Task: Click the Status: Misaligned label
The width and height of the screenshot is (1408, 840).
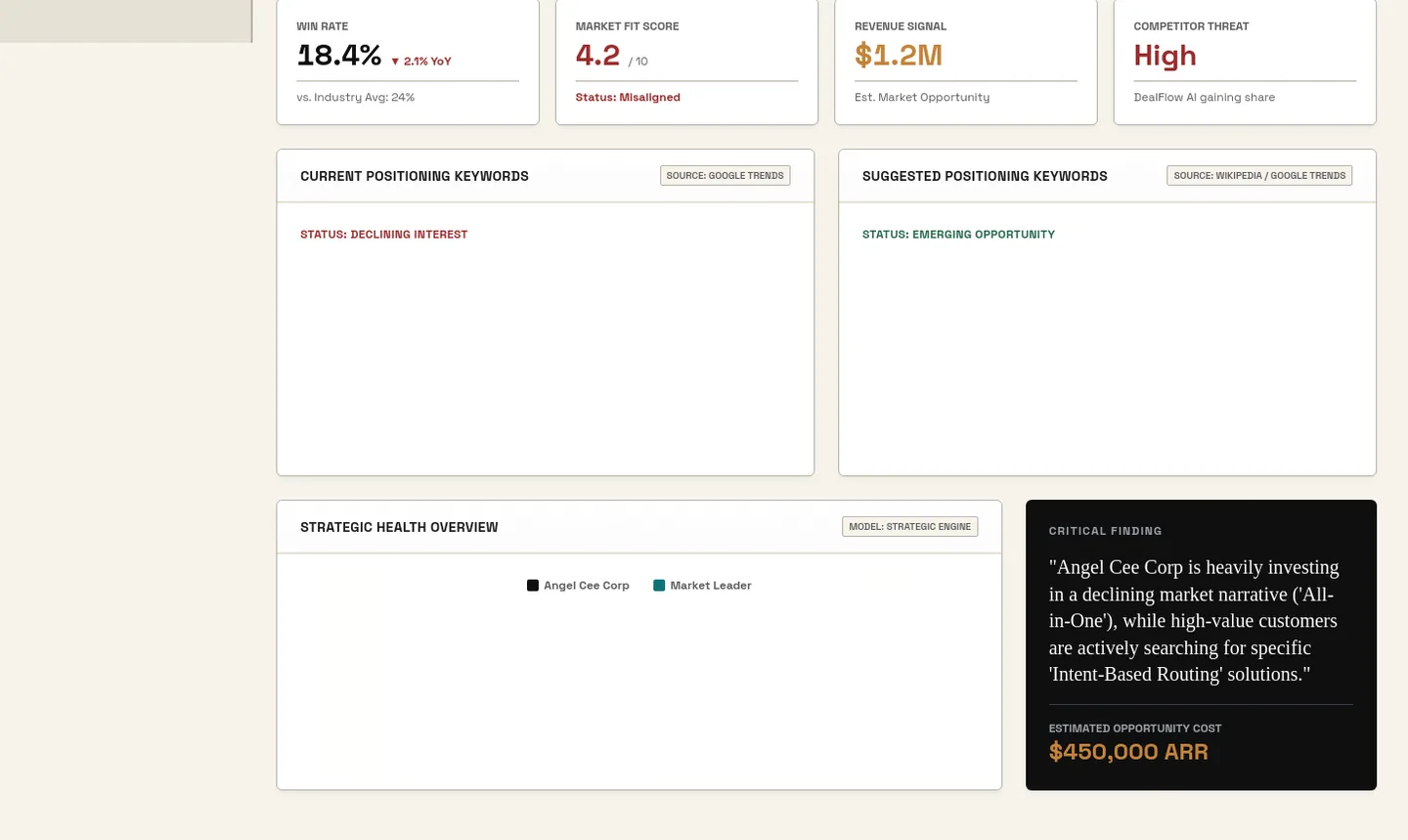Action: pos(628,97)
